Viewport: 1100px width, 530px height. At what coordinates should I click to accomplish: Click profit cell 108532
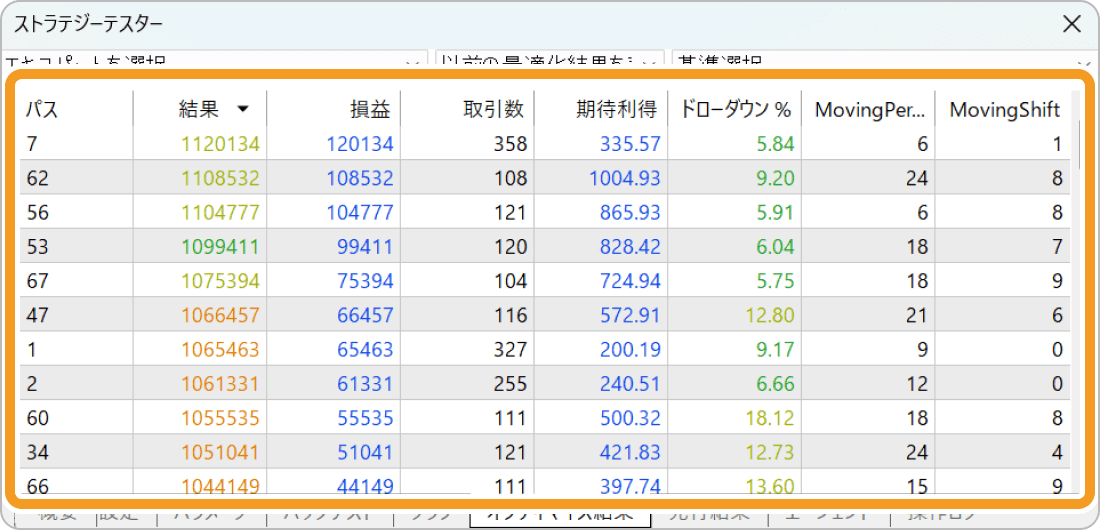(360, 178)
